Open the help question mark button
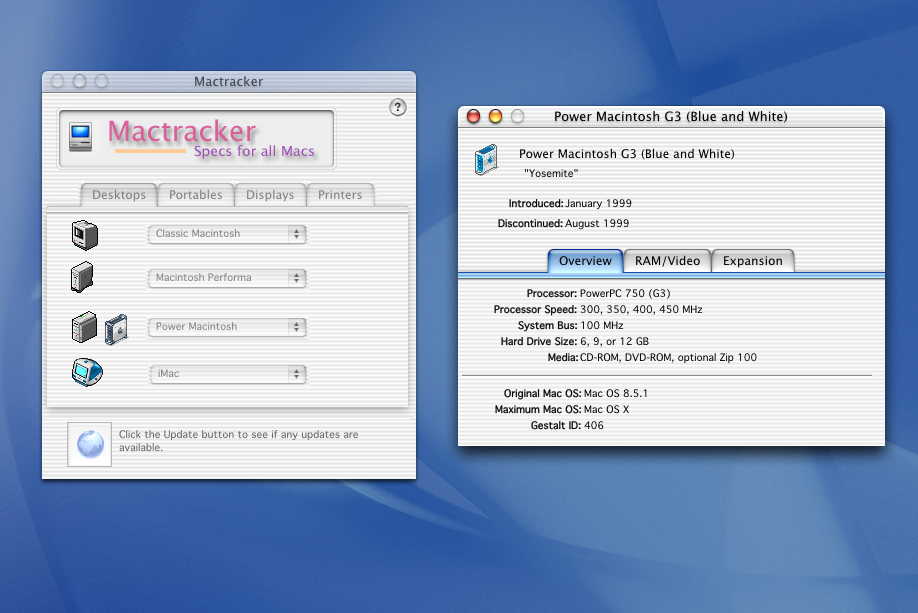The width and height of the screenshot is (918, 613). (x=398, y=107)
